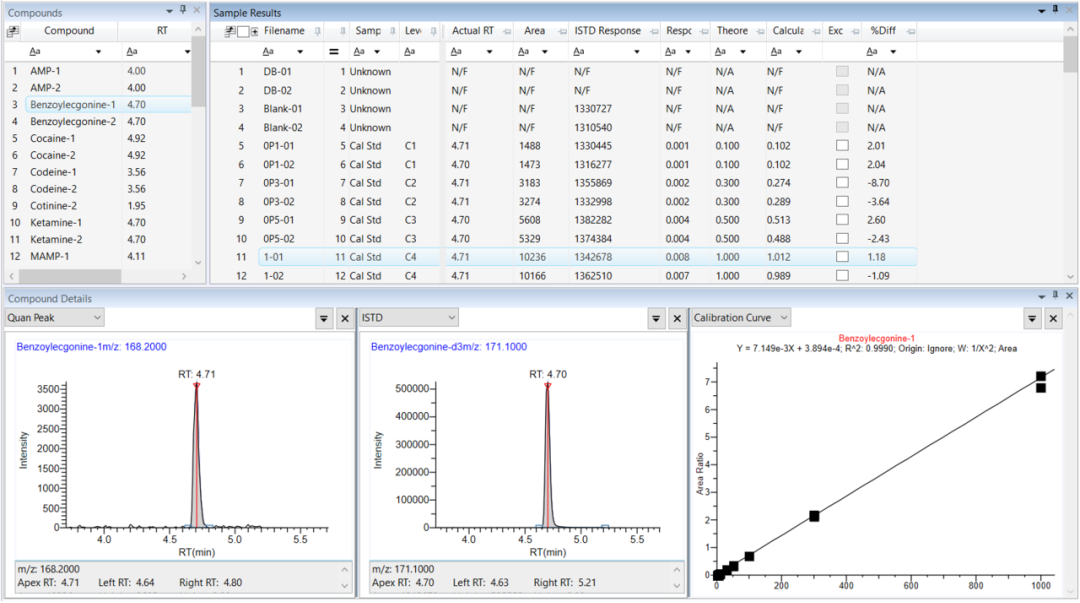The width and height of the screenshot is (1080, 603).
Task: Click the options arrow on Quan Peak pane
Action: (324, 318)
